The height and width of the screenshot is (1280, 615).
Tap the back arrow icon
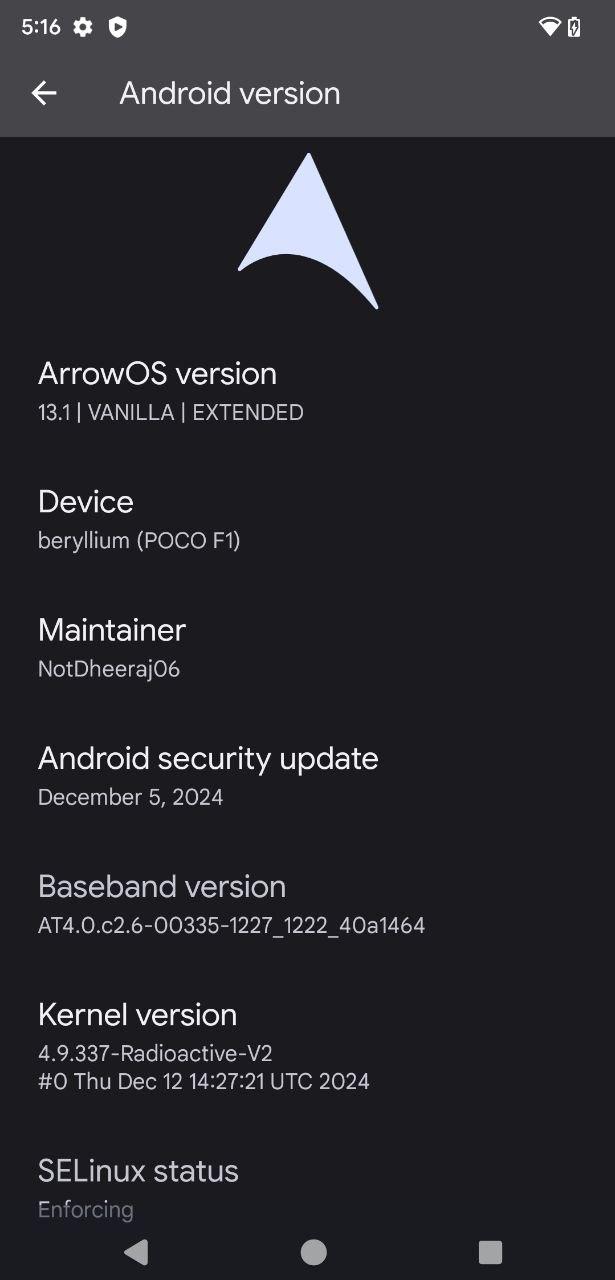coord(44,93)
